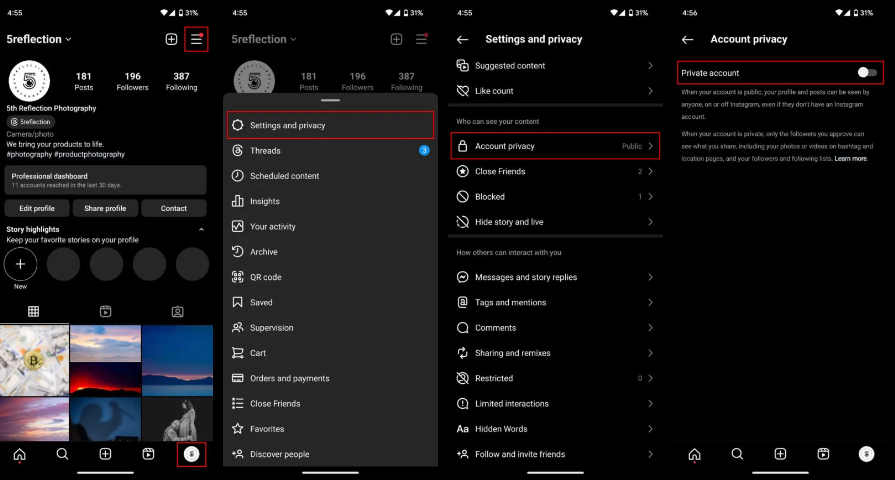
Task: Tap the Follow and invite friends icon
Action: (x=463, y=454)
